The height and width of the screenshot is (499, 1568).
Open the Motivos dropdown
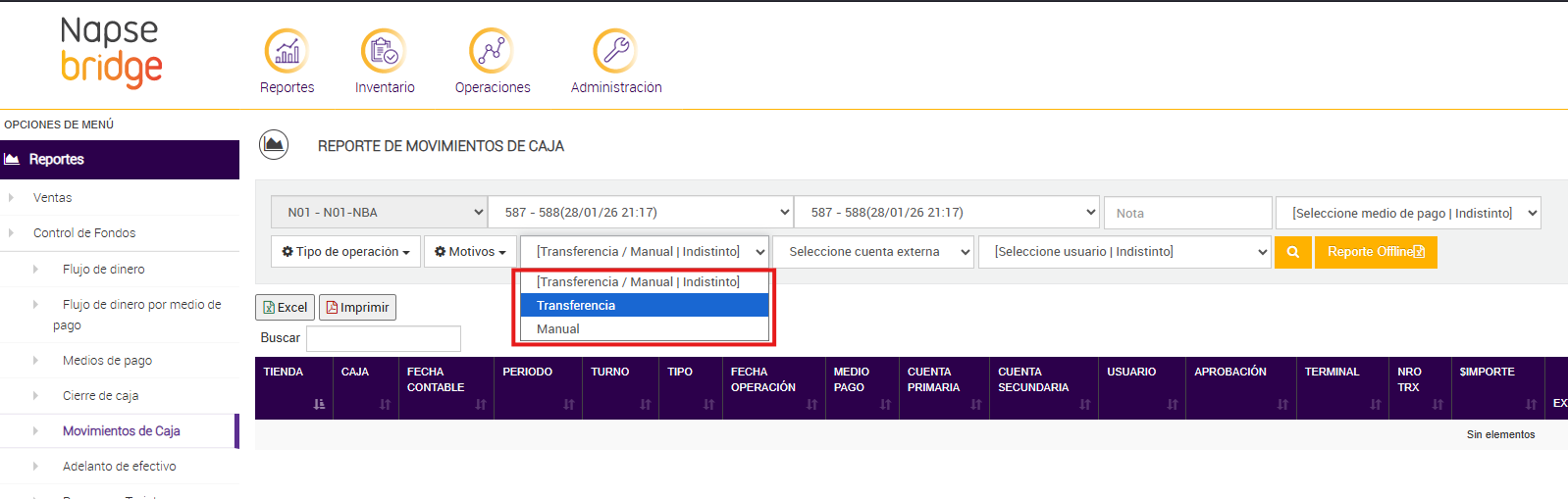(470, 252)
